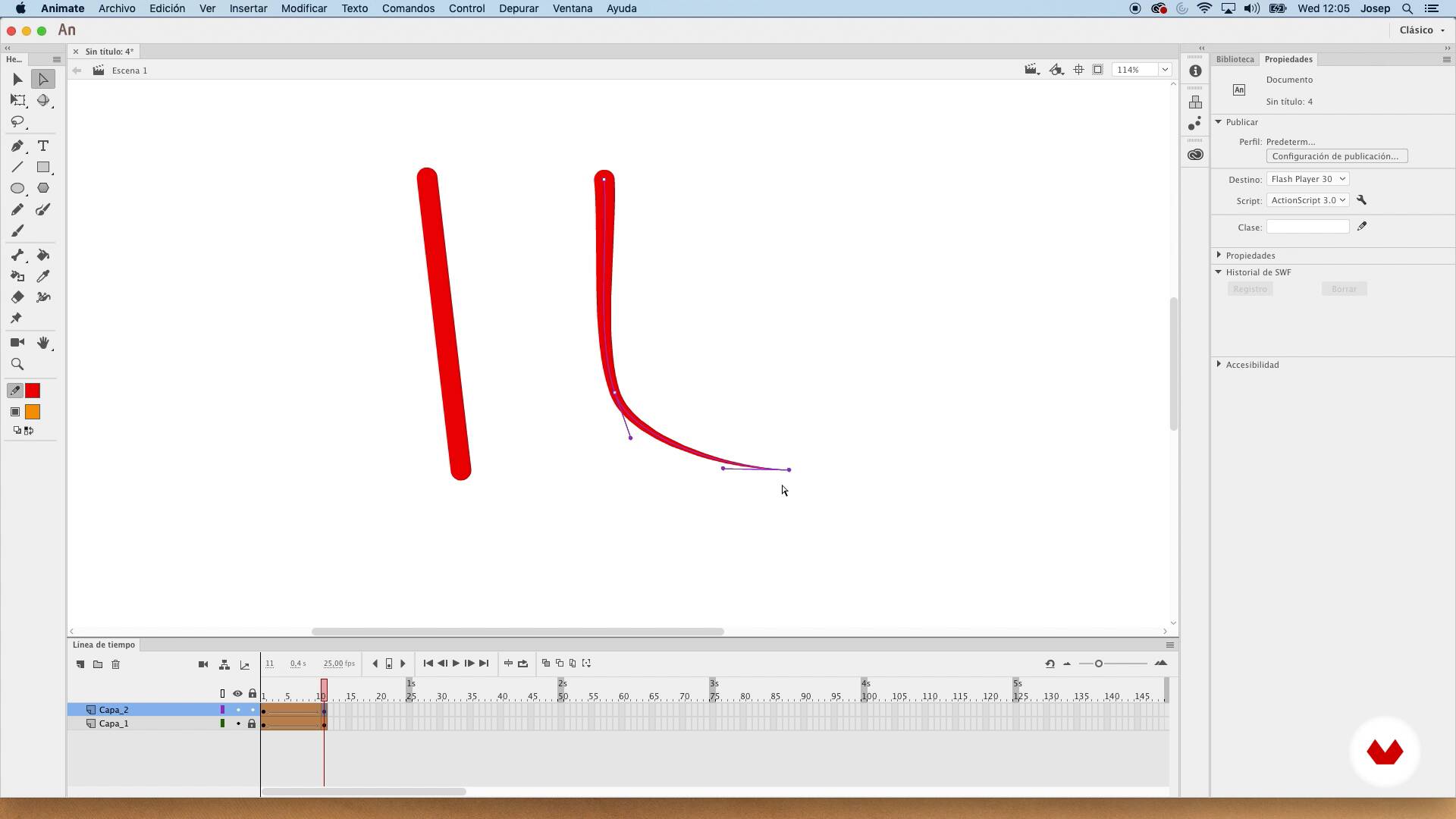Image resolution: width=1456 pixels, height=819 pixels.
Task: Switch to the Biblioteca tab
Action: coord(1235,59)
